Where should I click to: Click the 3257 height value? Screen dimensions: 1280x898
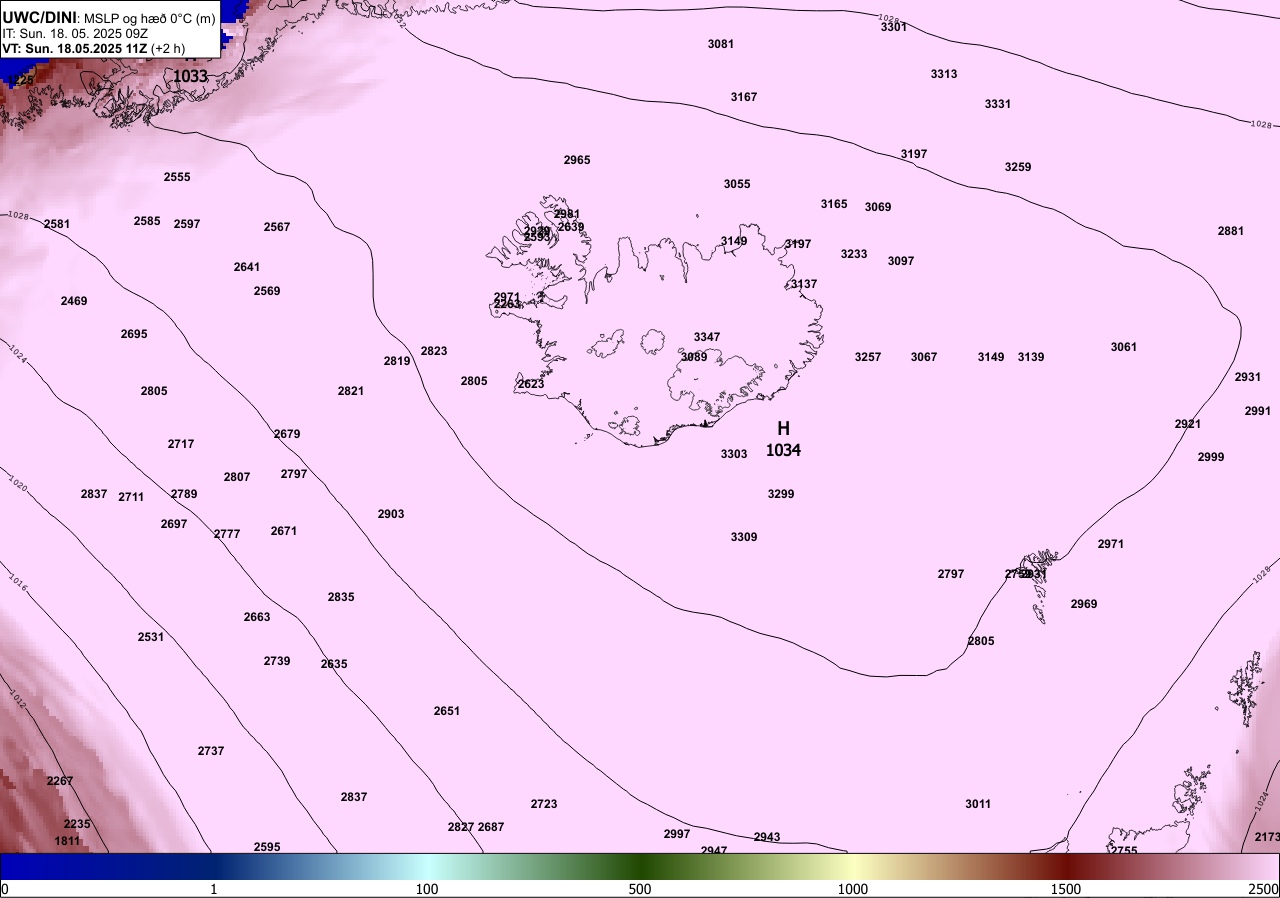click(x=868, y=357)
